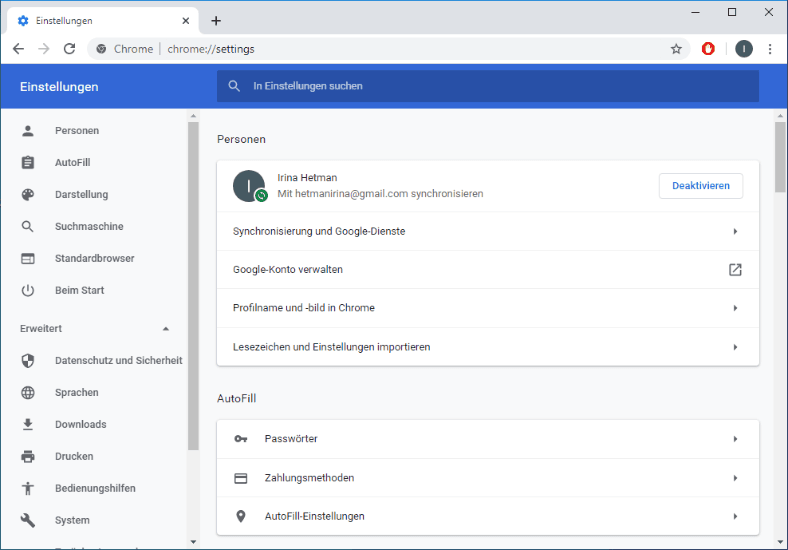This screenshot has width=788, height=550.
Task: Click the Chrome site info icon
Action: coord(102,49)
